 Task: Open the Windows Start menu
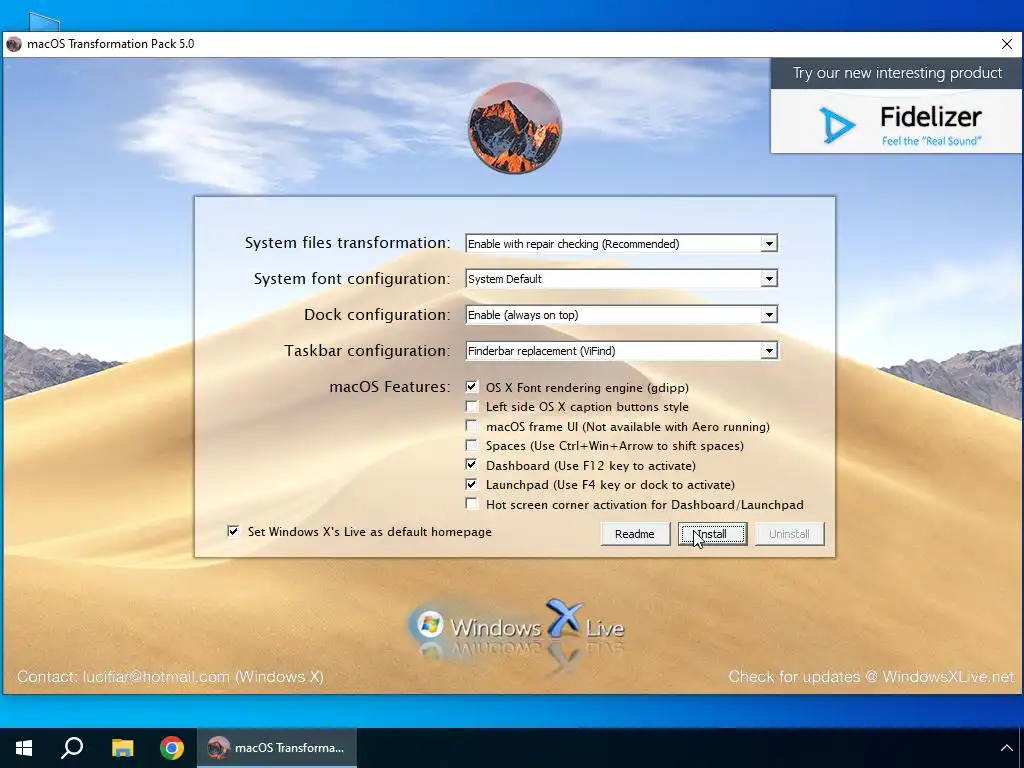24,748
